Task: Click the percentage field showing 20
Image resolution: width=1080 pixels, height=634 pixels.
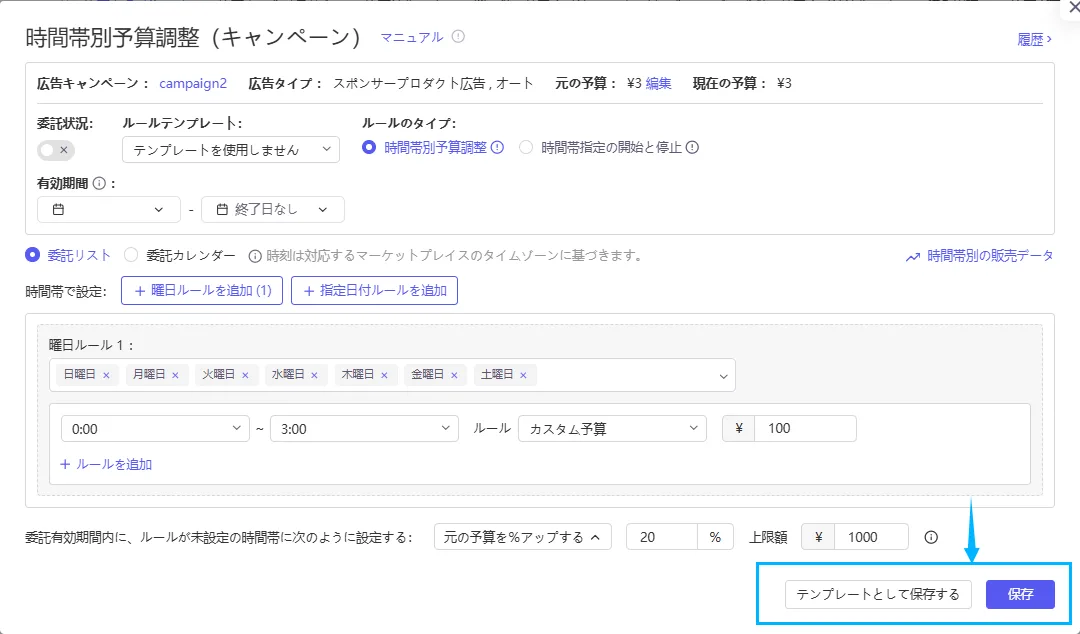Action: point(662,537)
